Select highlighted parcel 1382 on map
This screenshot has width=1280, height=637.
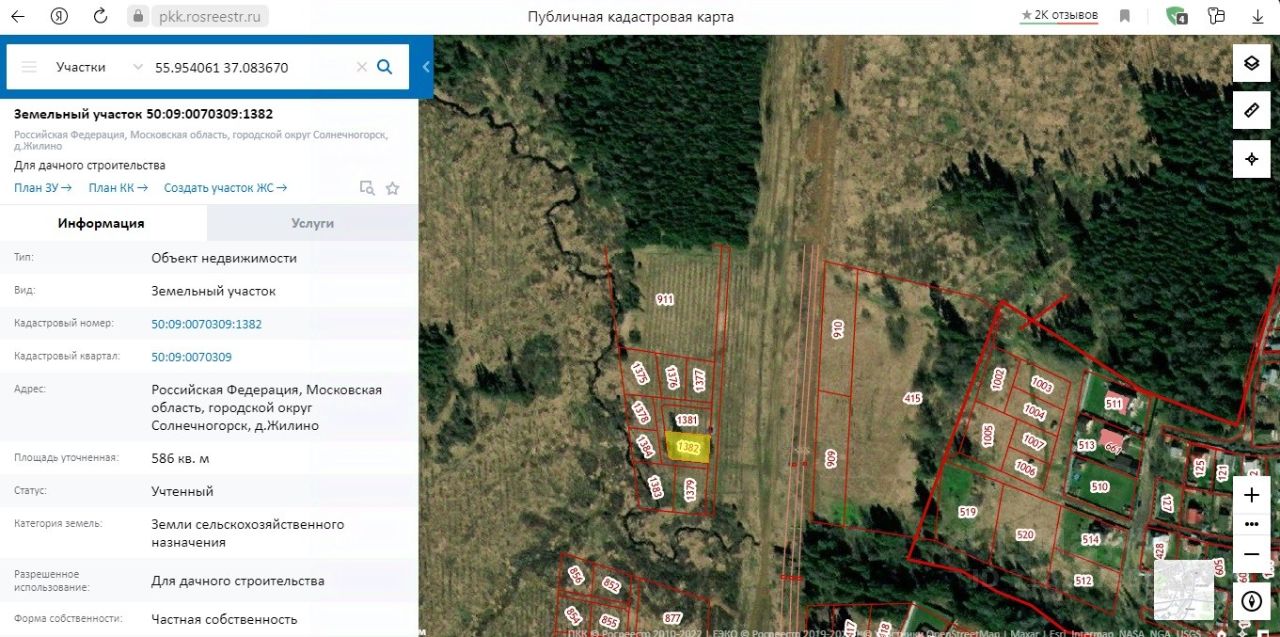click(x=688, y=447)
